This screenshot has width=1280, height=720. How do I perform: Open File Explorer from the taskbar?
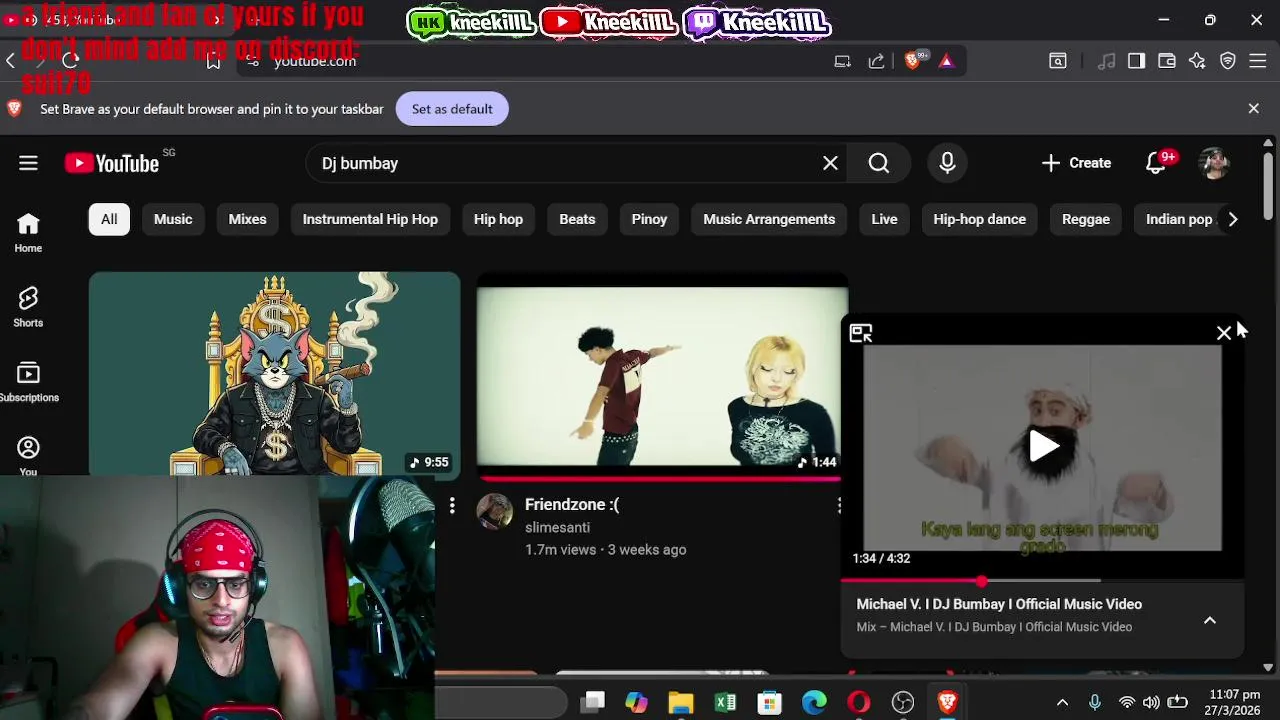680,703
